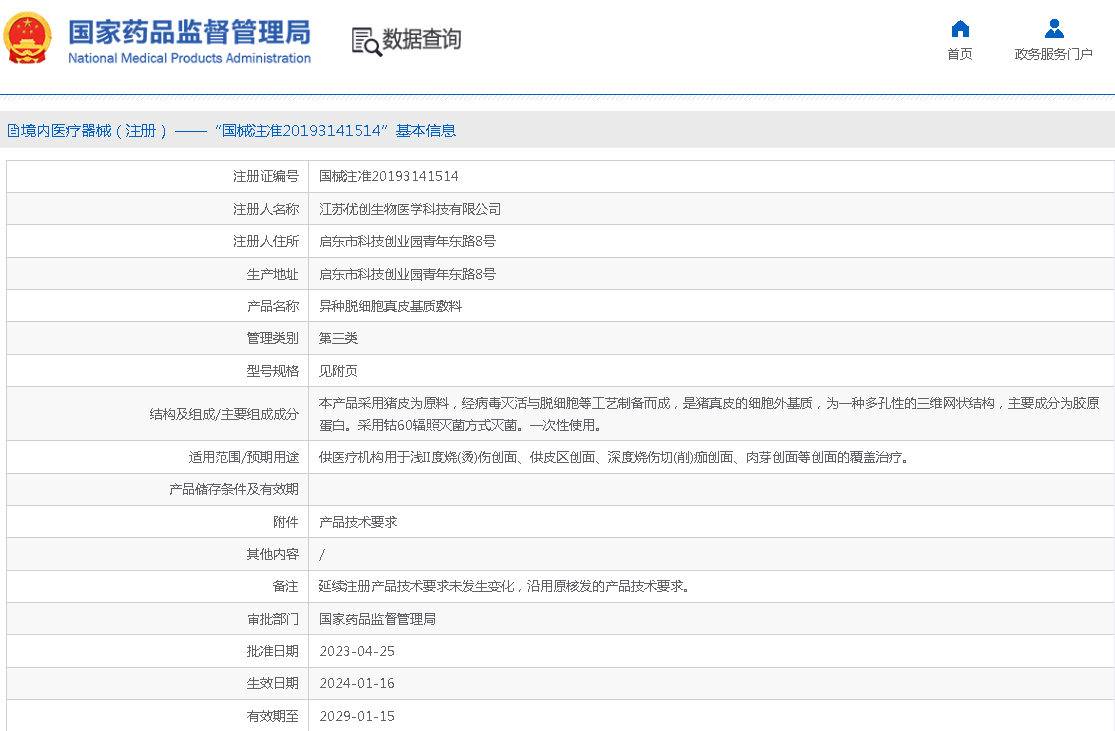Select effective date 2024-01-16
Image resolution: width=1115 pixels, height=731 pixels.
tap(357, 683)
